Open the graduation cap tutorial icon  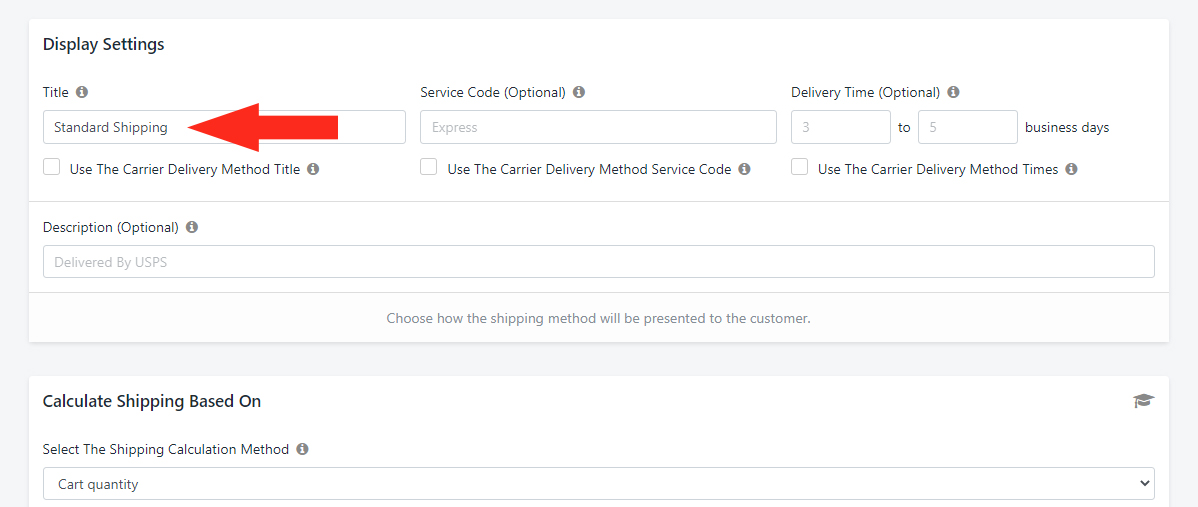[x=1143, y=401]
